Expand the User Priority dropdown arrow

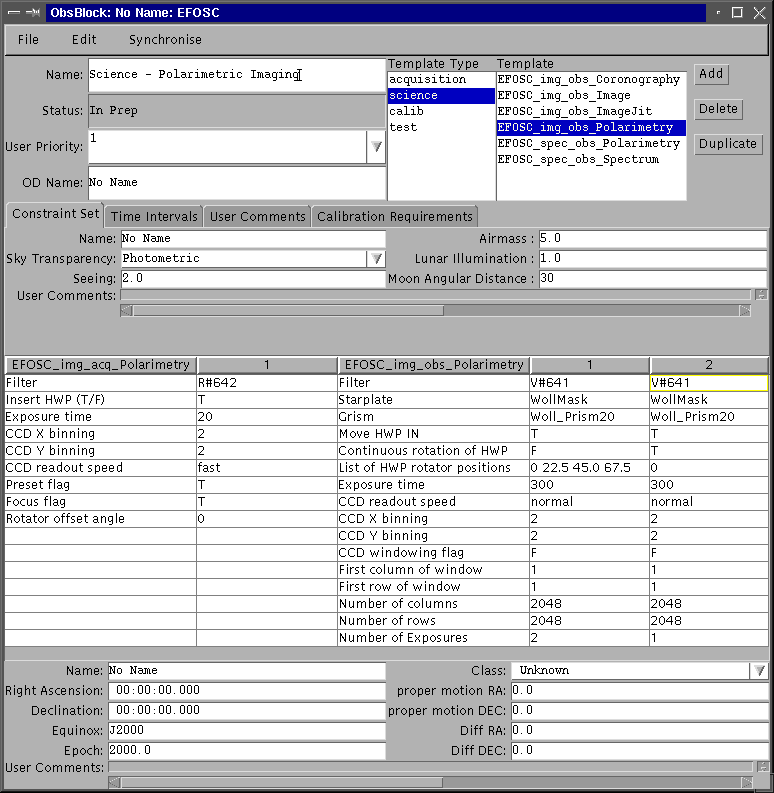376,147
